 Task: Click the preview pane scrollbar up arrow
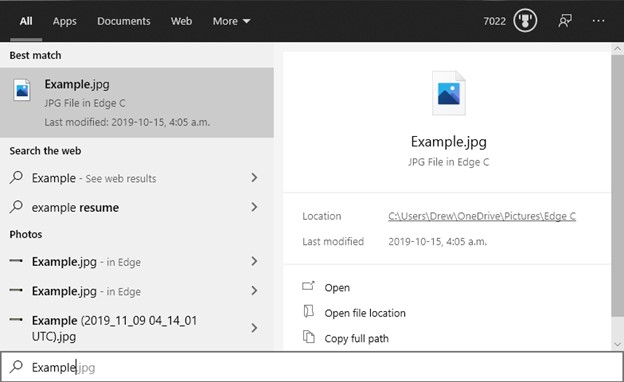(617, 49)
